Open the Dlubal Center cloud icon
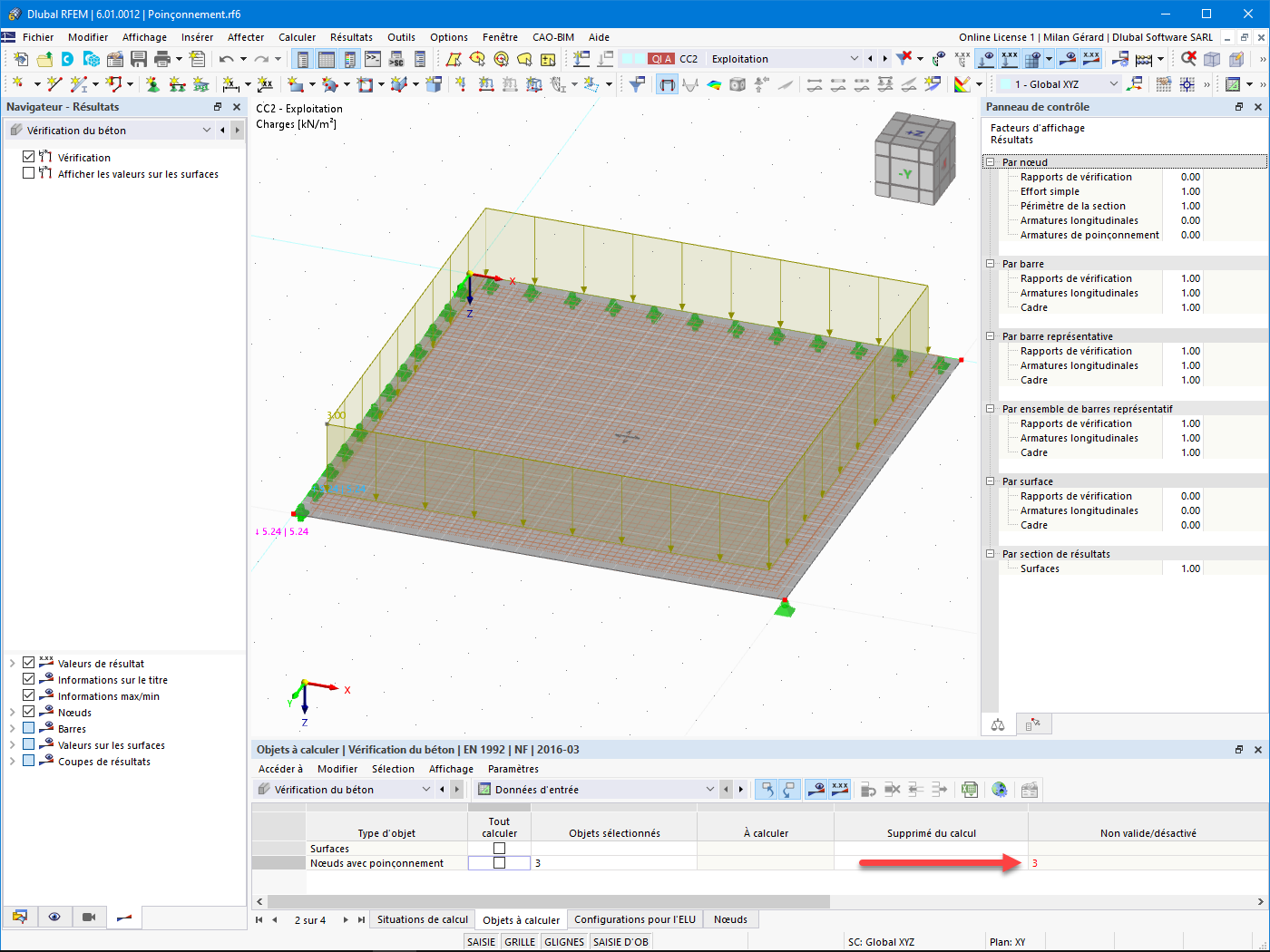The image size is (1270, 952). click(x=68, y=59)
